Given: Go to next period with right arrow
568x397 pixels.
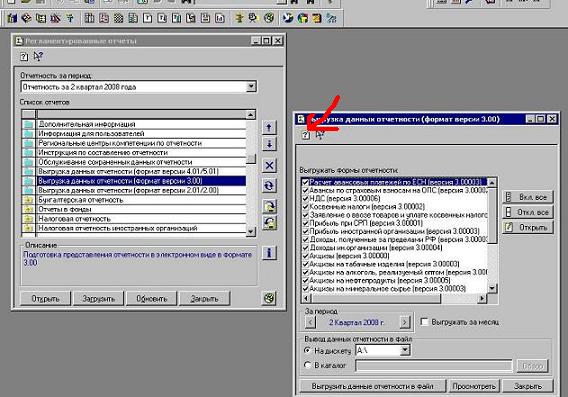Looking at the screenshot, I should tap(405, 322).
